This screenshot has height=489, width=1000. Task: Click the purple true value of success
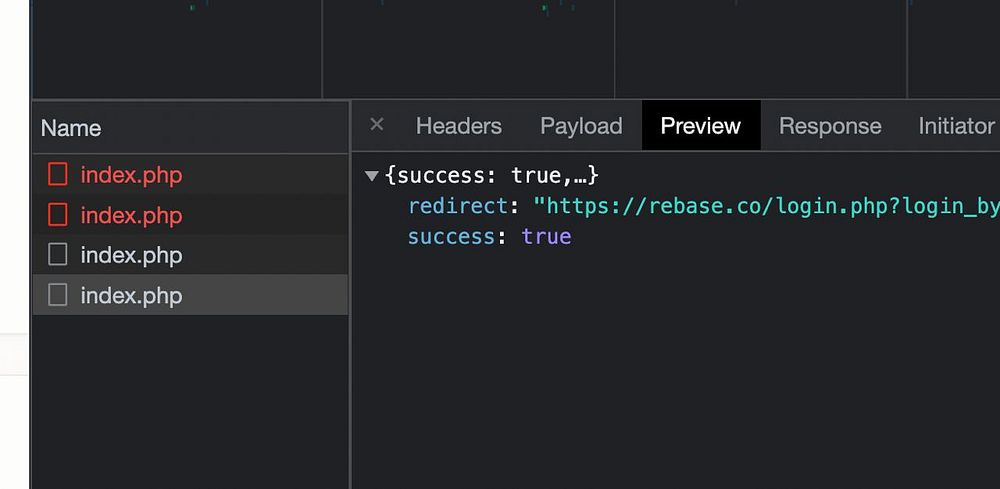tap(546, 237)
